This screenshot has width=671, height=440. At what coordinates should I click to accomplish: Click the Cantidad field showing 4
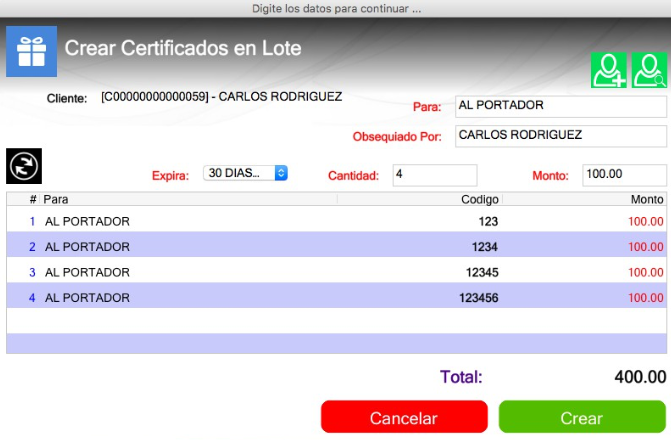435,175
